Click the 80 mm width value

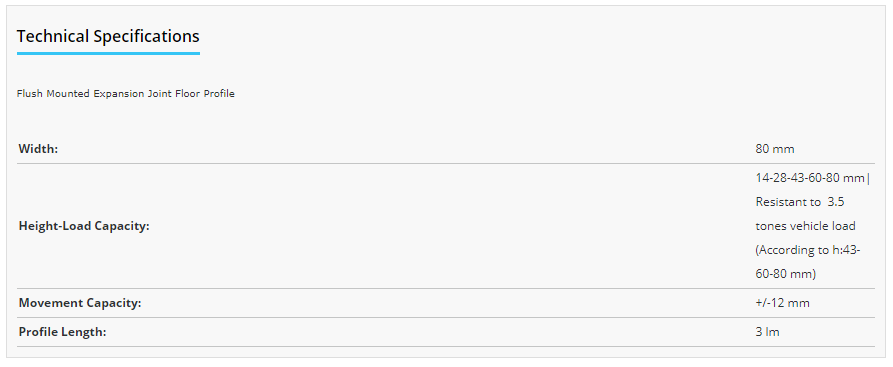point(775,149)
